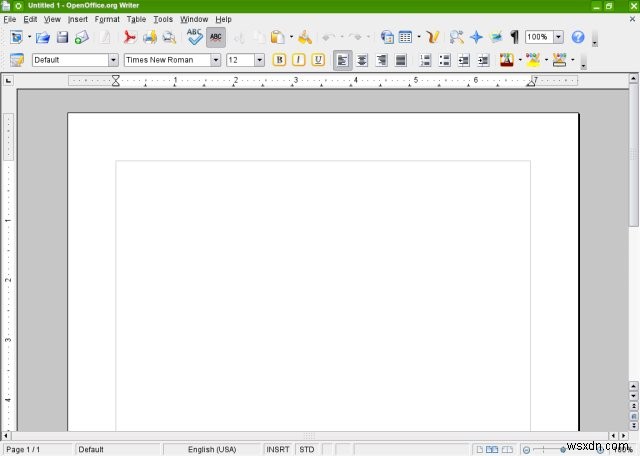Open the Window menu

click(x=194, y=19)
